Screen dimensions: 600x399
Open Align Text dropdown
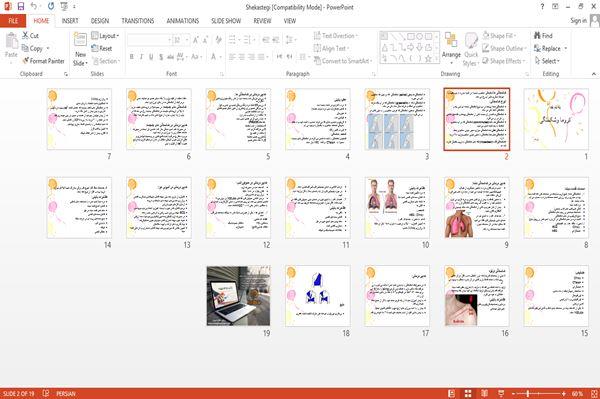(331, 48)
